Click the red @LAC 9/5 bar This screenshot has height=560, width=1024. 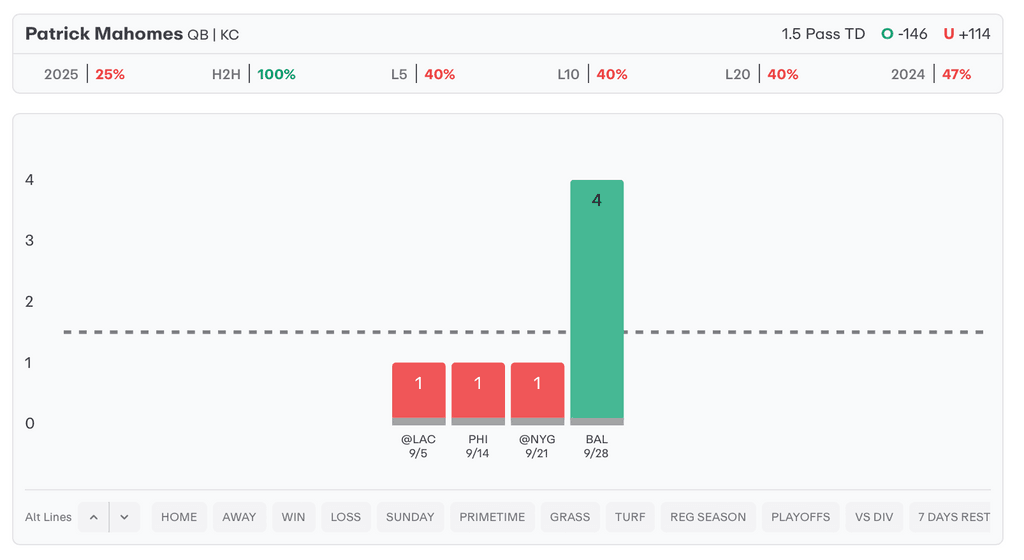click(x=419, y=392)
